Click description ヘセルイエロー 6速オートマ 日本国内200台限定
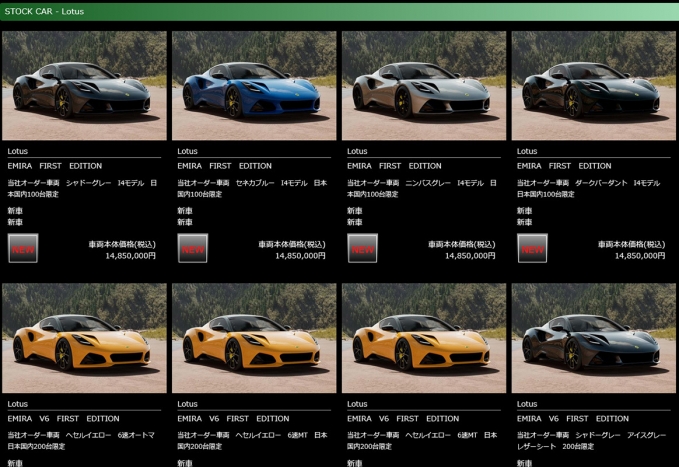The image size is (679, 467). coord(81,441)
